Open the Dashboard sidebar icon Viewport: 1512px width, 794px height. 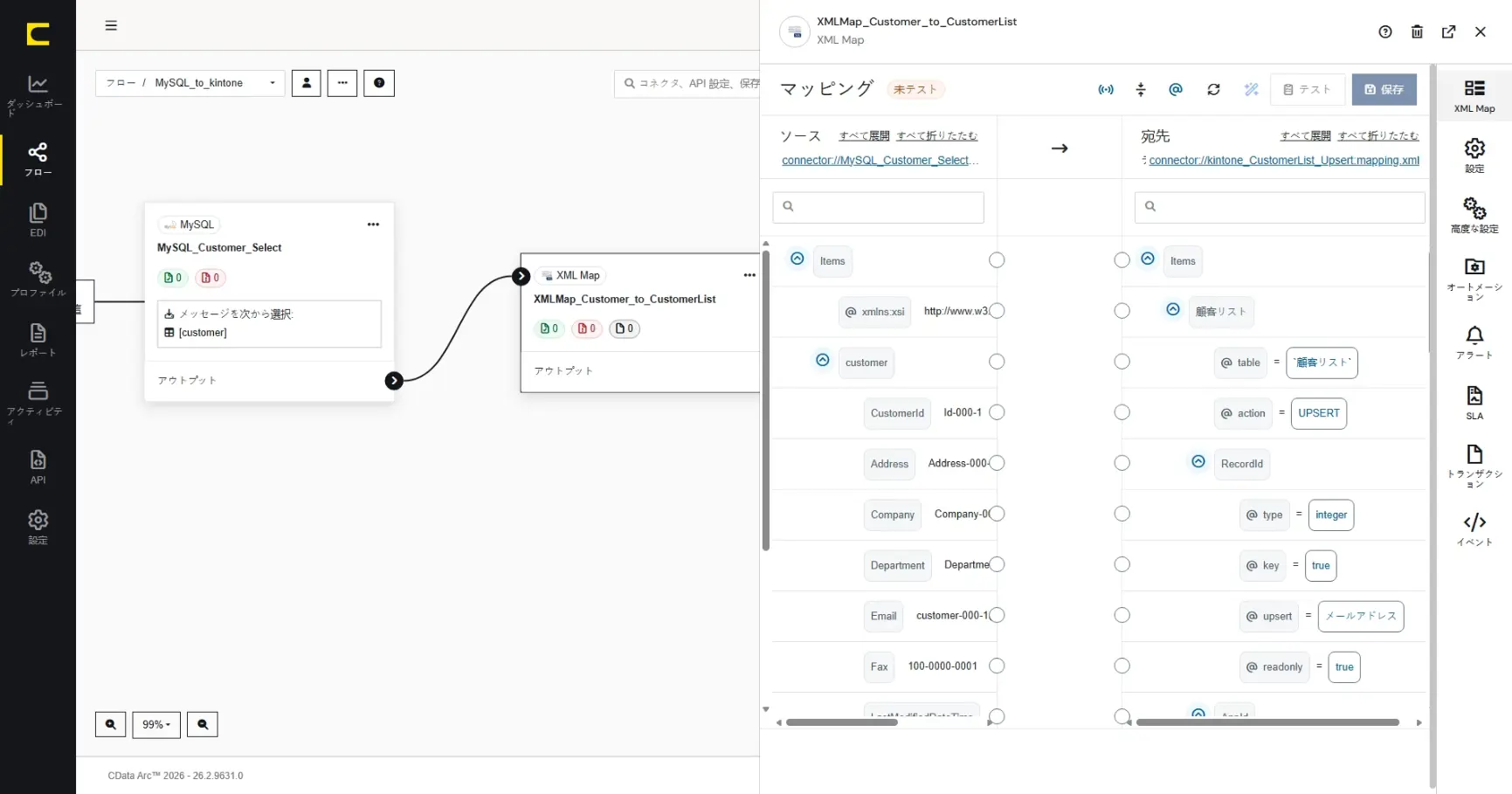coord(38,94)
